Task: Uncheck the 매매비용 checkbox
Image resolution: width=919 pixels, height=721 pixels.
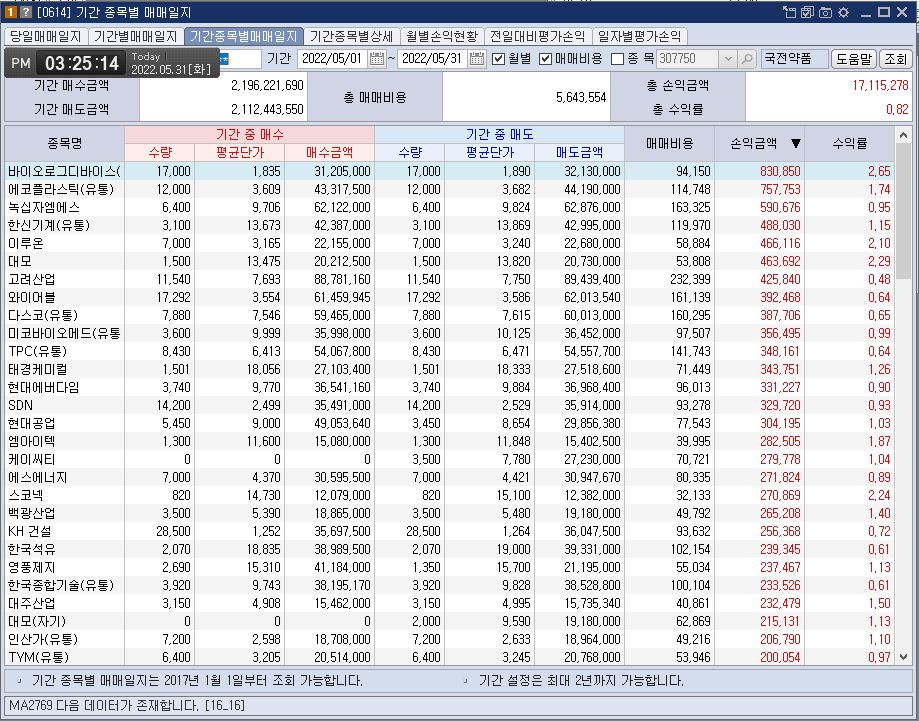Action: click(x=546, y=59)
